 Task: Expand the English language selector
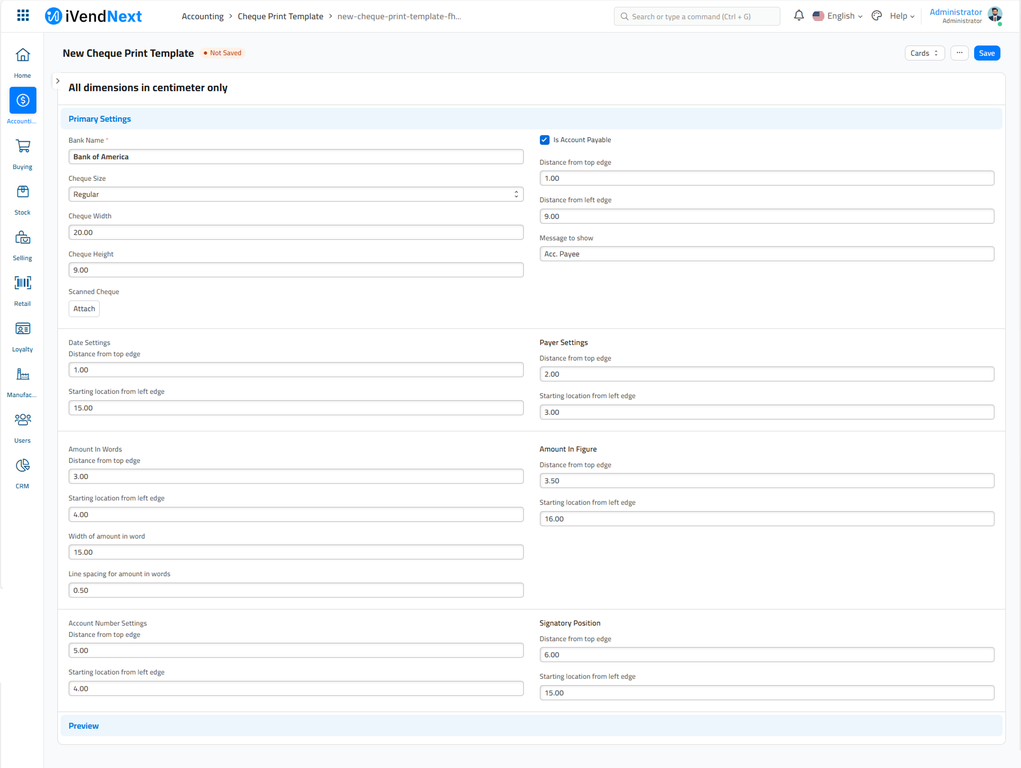tap(838, 16)
